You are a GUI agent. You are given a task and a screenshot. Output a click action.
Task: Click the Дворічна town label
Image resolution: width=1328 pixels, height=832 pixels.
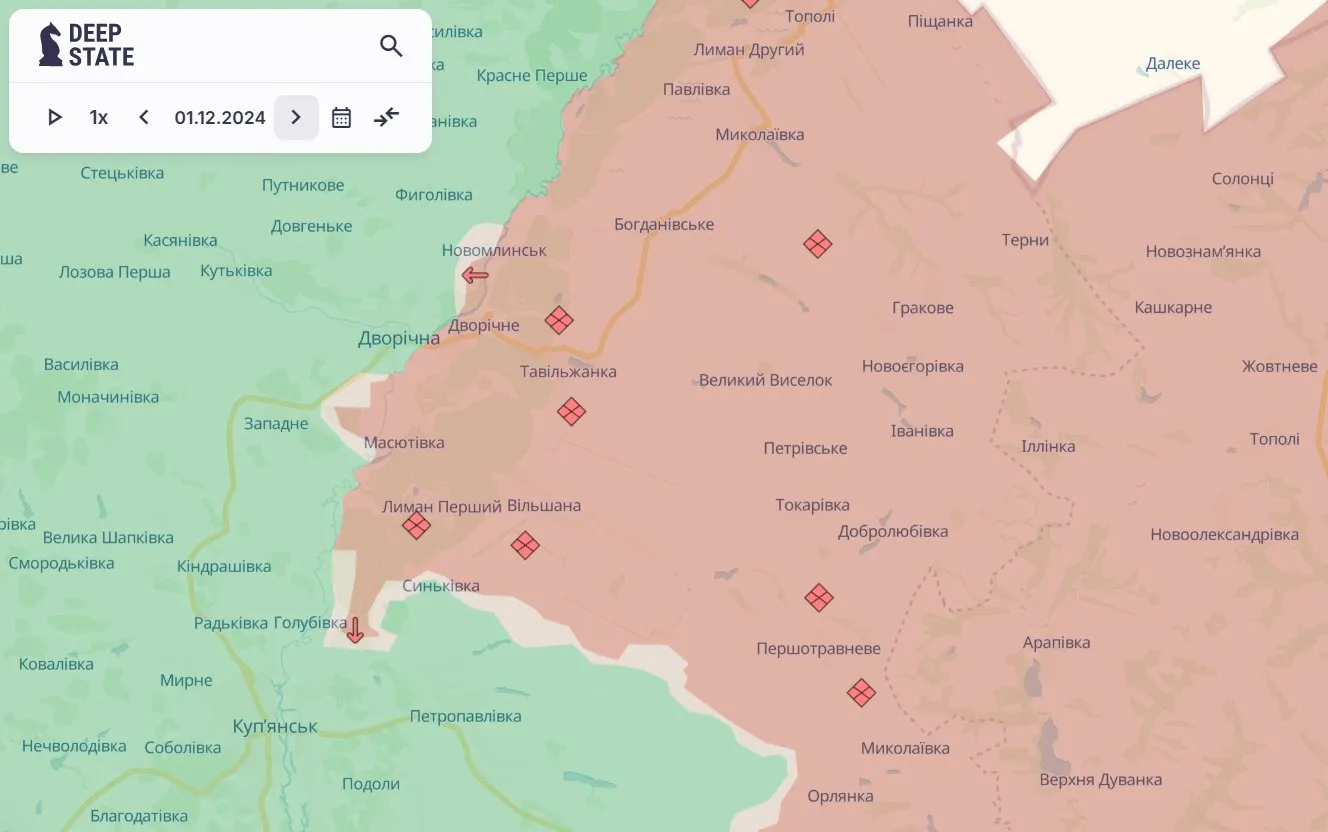pos(399,339)
